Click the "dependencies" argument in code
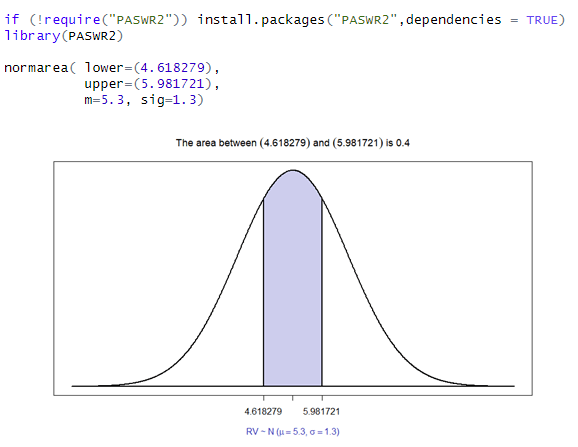The image size is (578, 447). 453,20
